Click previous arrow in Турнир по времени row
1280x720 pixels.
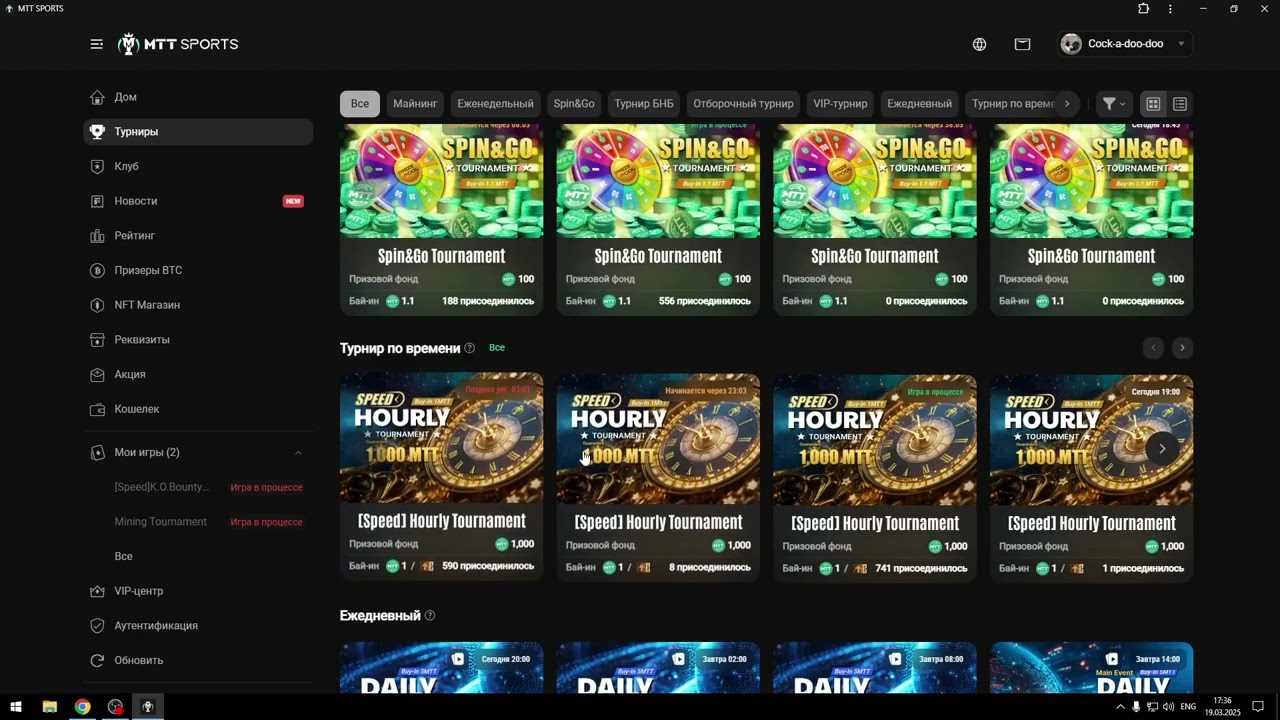point(1153,348)
